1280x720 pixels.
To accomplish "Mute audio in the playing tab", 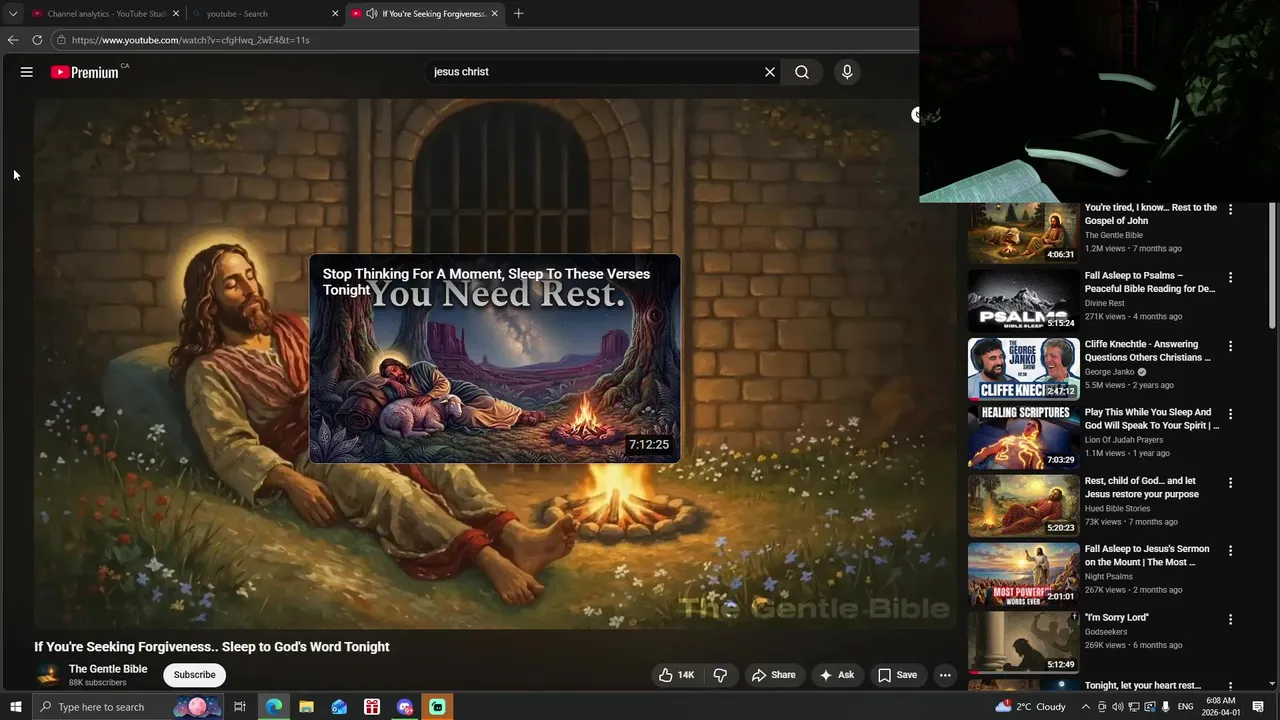I will click(372, 14).
